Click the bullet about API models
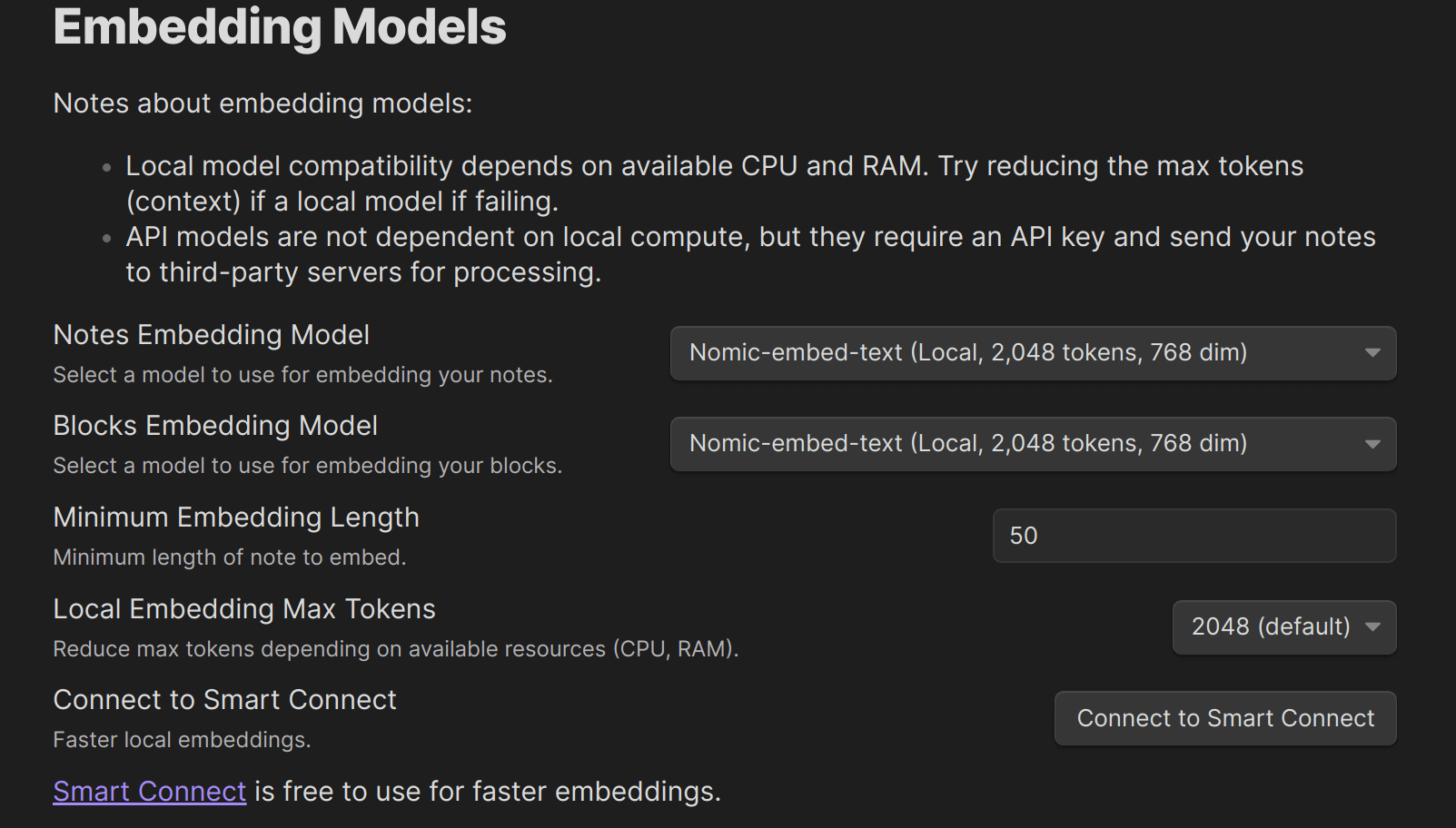 point(750,254)
